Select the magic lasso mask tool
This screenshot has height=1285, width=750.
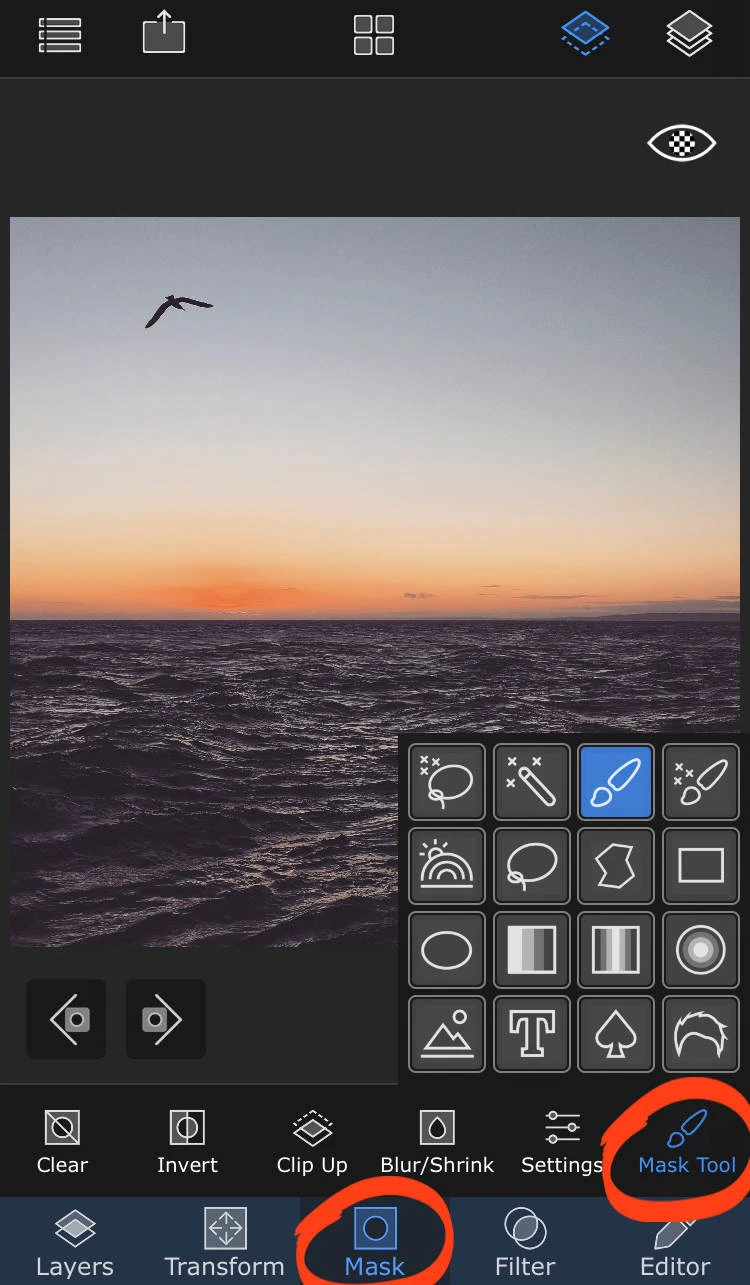[x=447, y=782]
